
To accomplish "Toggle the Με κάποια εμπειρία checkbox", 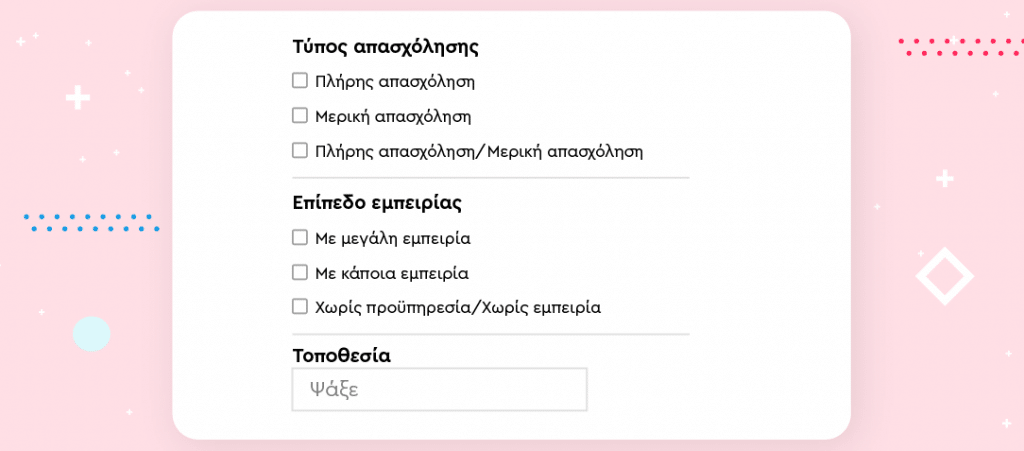I will [x=299, y=273].
